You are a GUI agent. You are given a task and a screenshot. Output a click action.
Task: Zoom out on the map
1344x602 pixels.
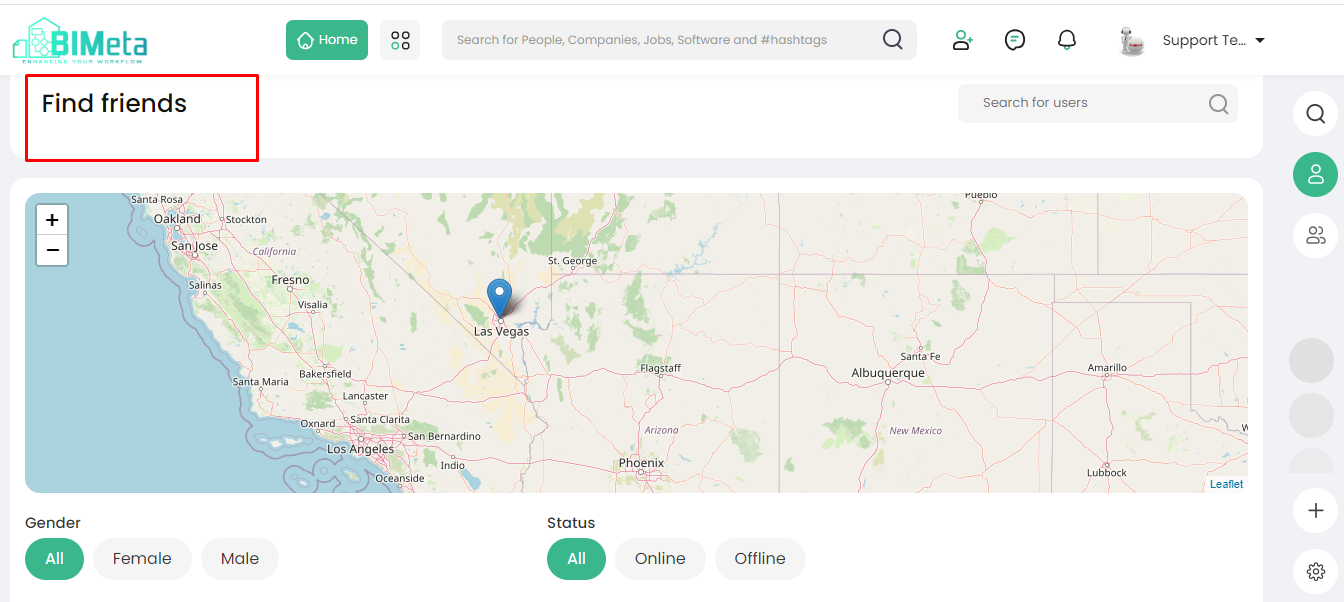click(52, 250)
